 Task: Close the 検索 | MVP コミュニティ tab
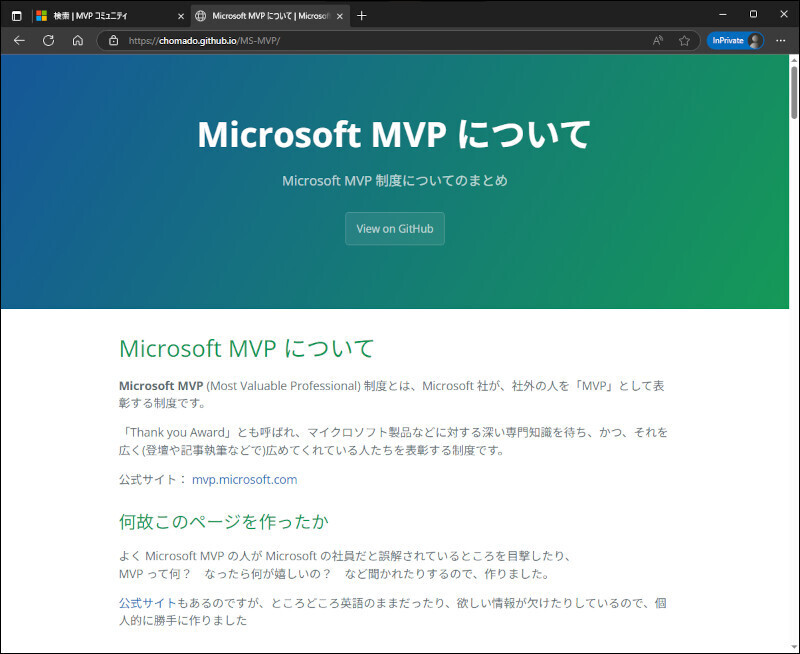click(181, 16)
